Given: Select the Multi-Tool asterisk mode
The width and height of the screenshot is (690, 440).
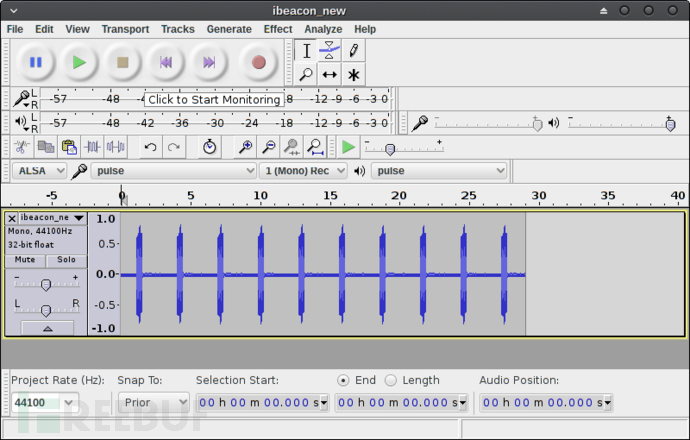Looking at the screenshot, I should [353, 74].
